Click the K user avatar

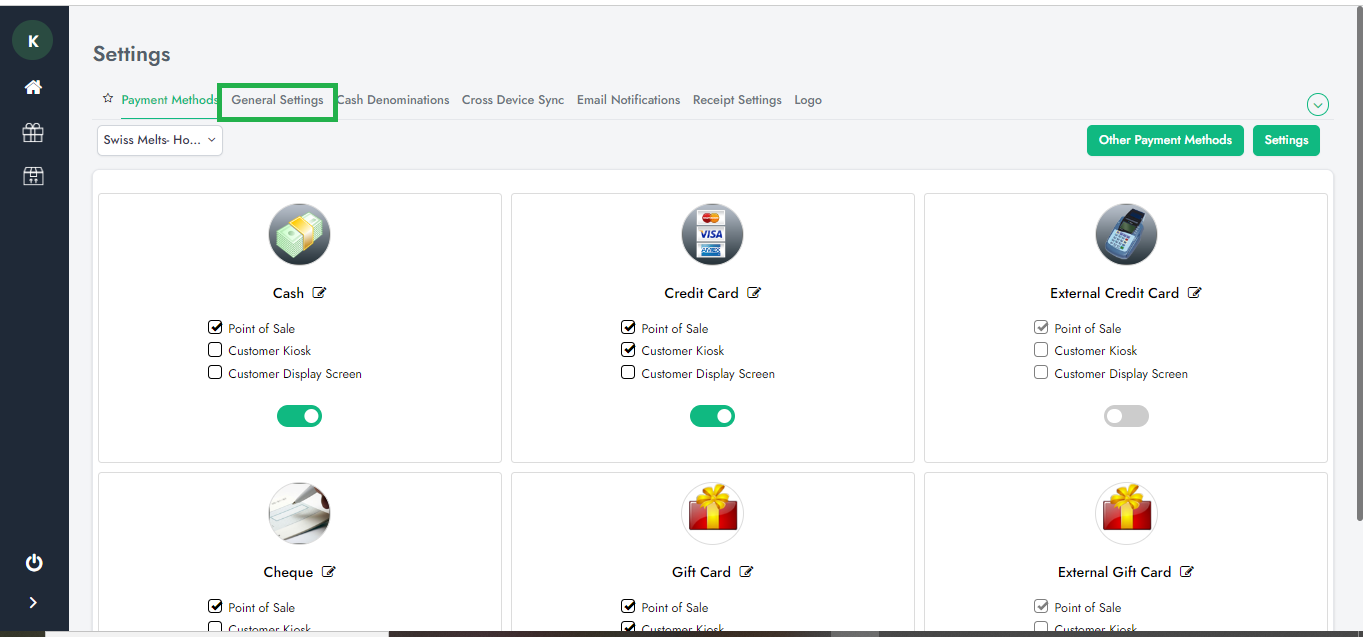click(x=33, y=41)
